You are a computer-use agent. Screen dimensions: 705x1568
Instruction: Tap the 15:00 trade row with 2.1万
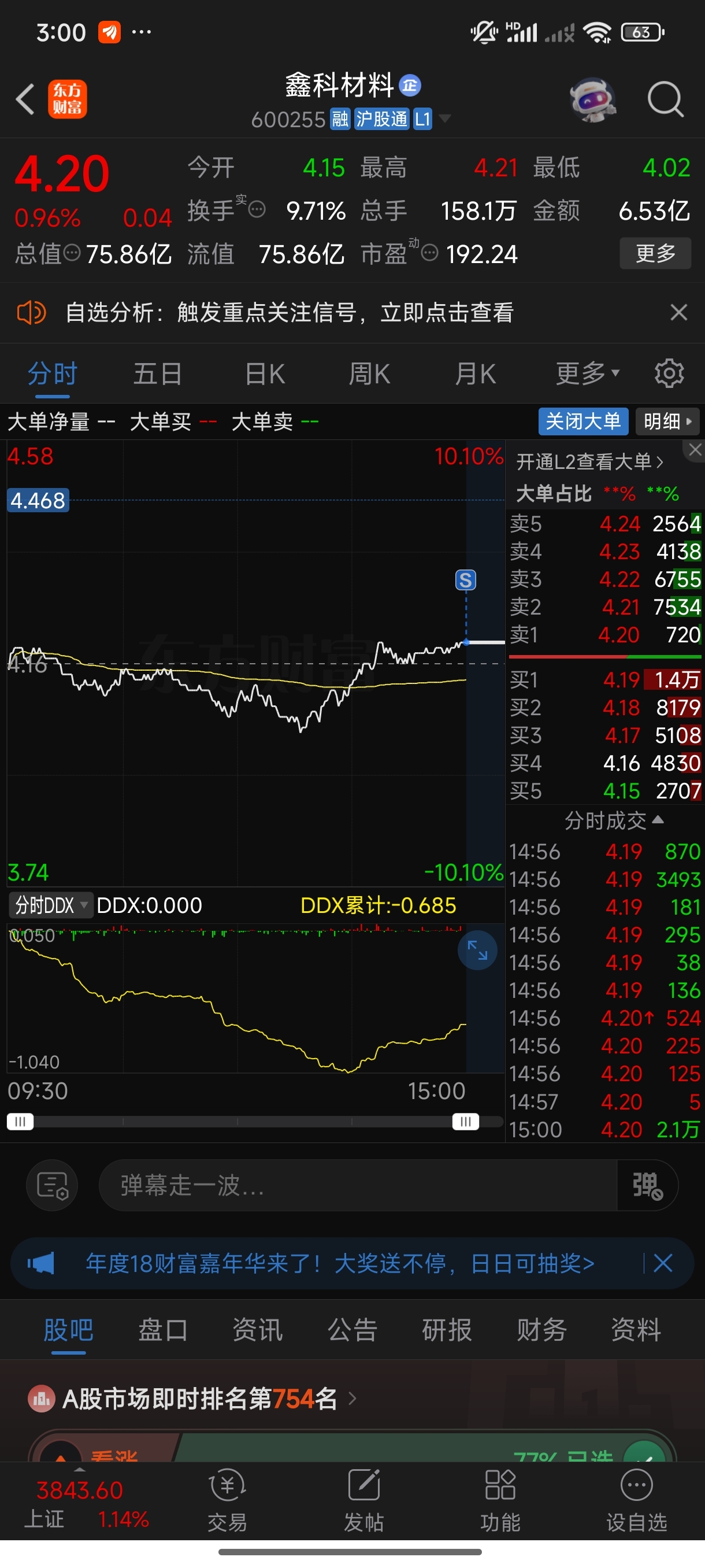tap(605, 1130)
